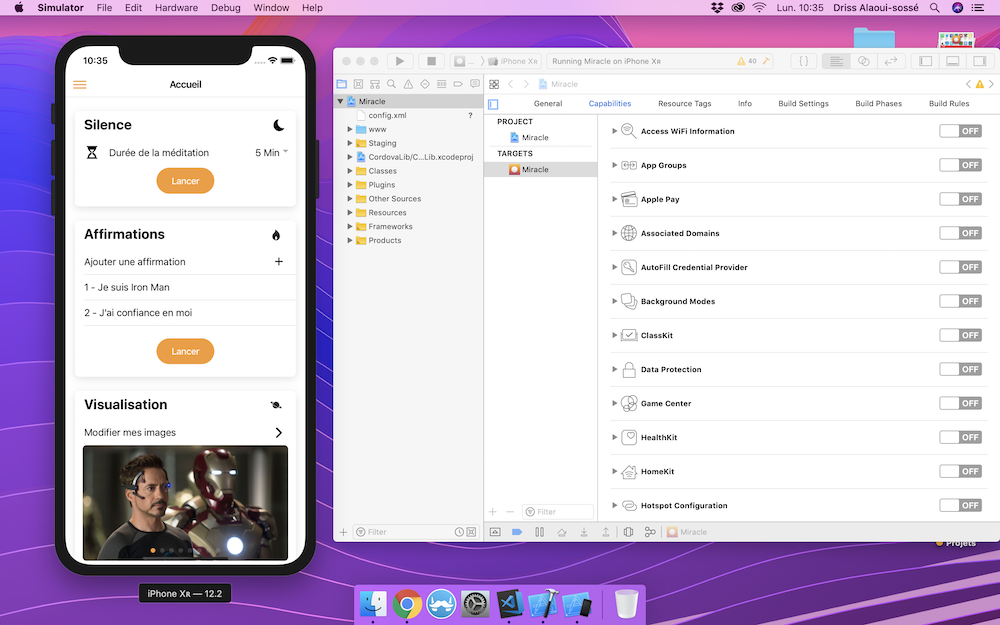This screenshot has height=625, width=1000.
Task: Click the code review braces button
Action: [804, 61]
